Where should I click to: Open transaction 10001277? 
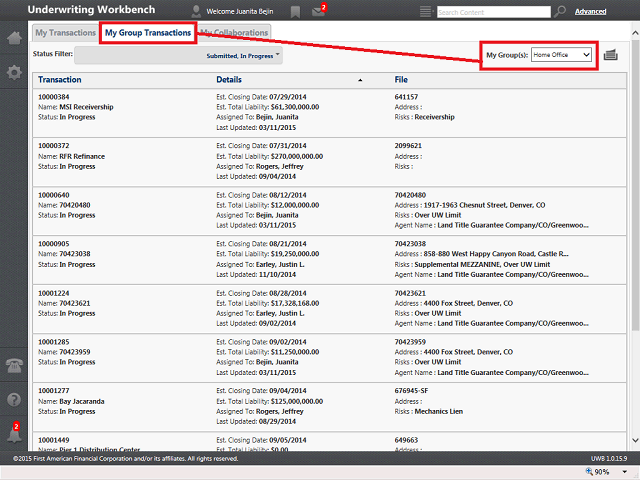tap(53, 391)
